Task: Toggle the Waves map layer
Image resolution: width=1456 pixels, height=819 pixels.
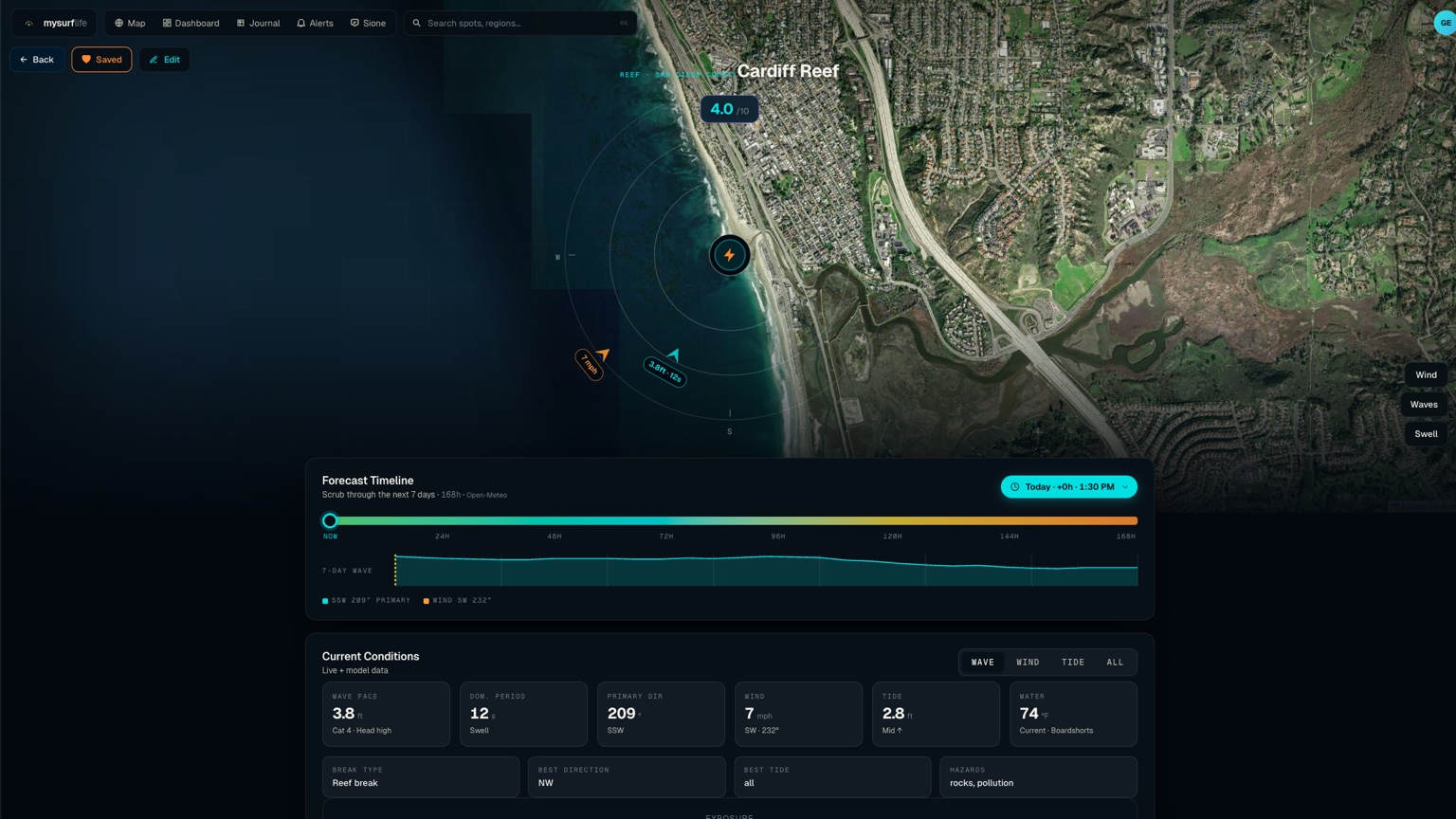Action: tap(1424, 405)
